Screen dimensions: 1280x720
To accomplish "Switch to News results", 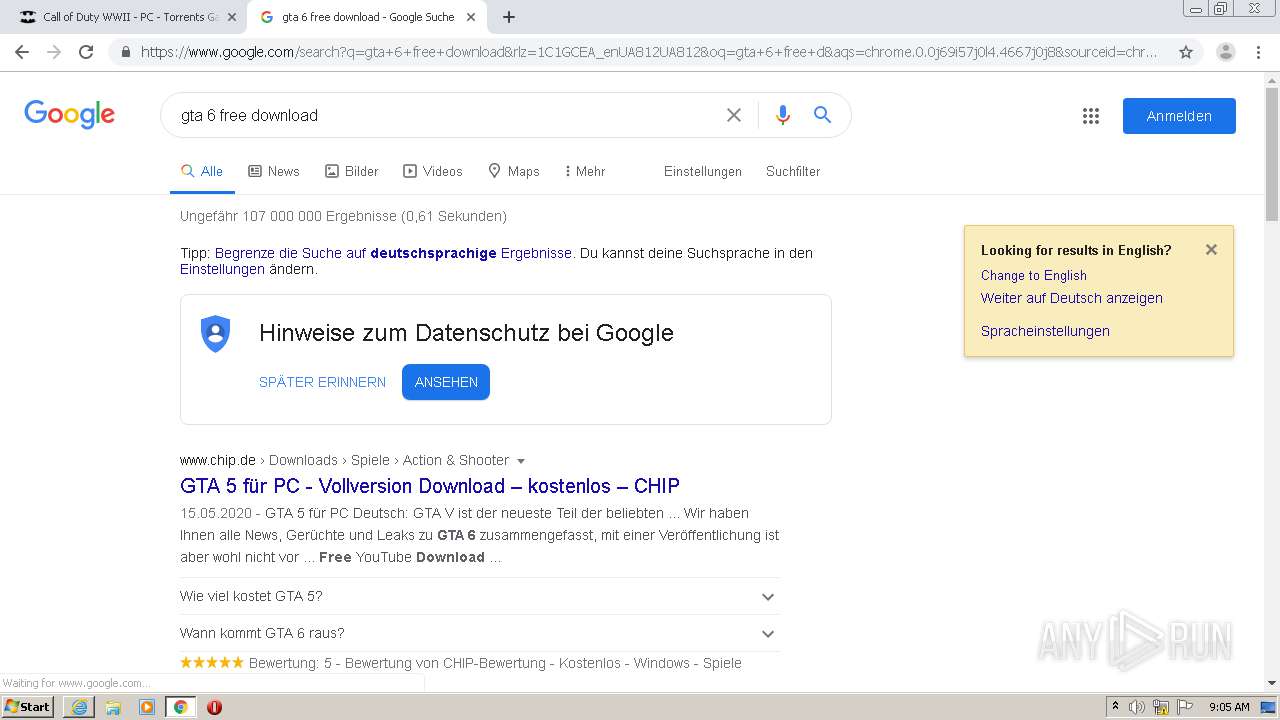I will point(274,171).
